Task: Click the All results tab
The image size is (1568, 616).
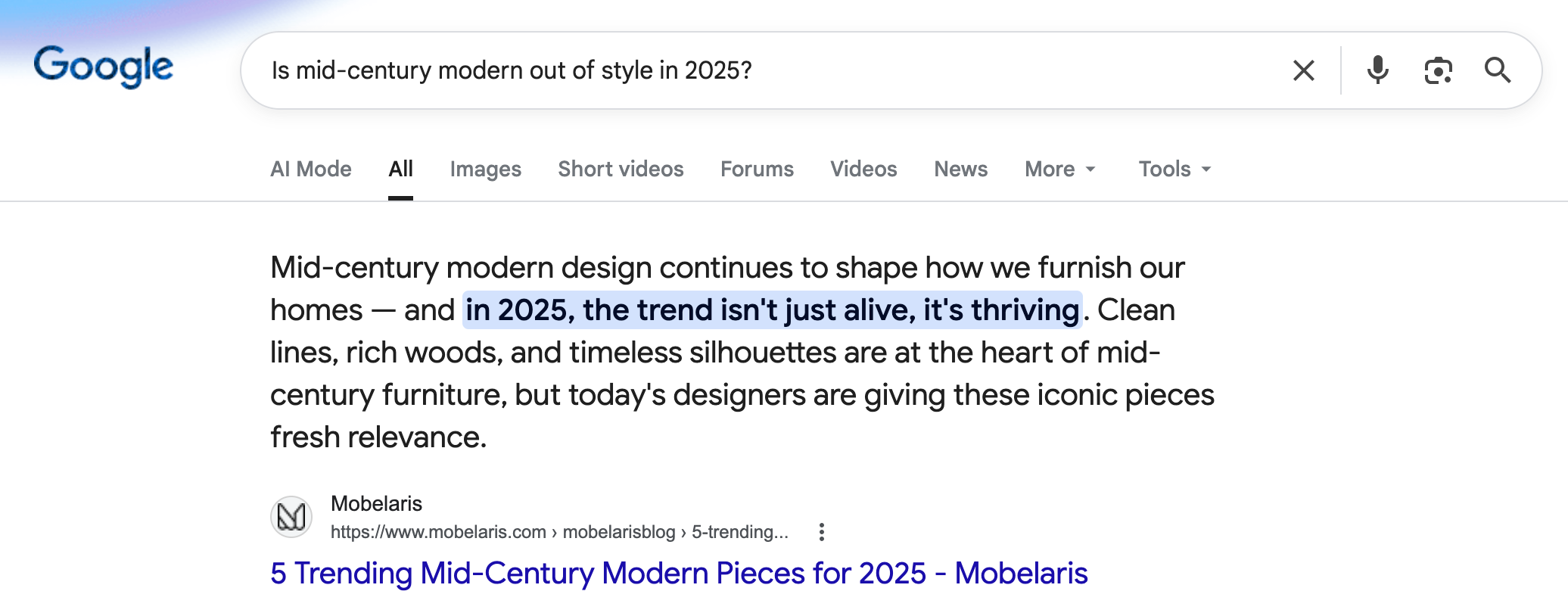Action: click(x=400, y=169)
